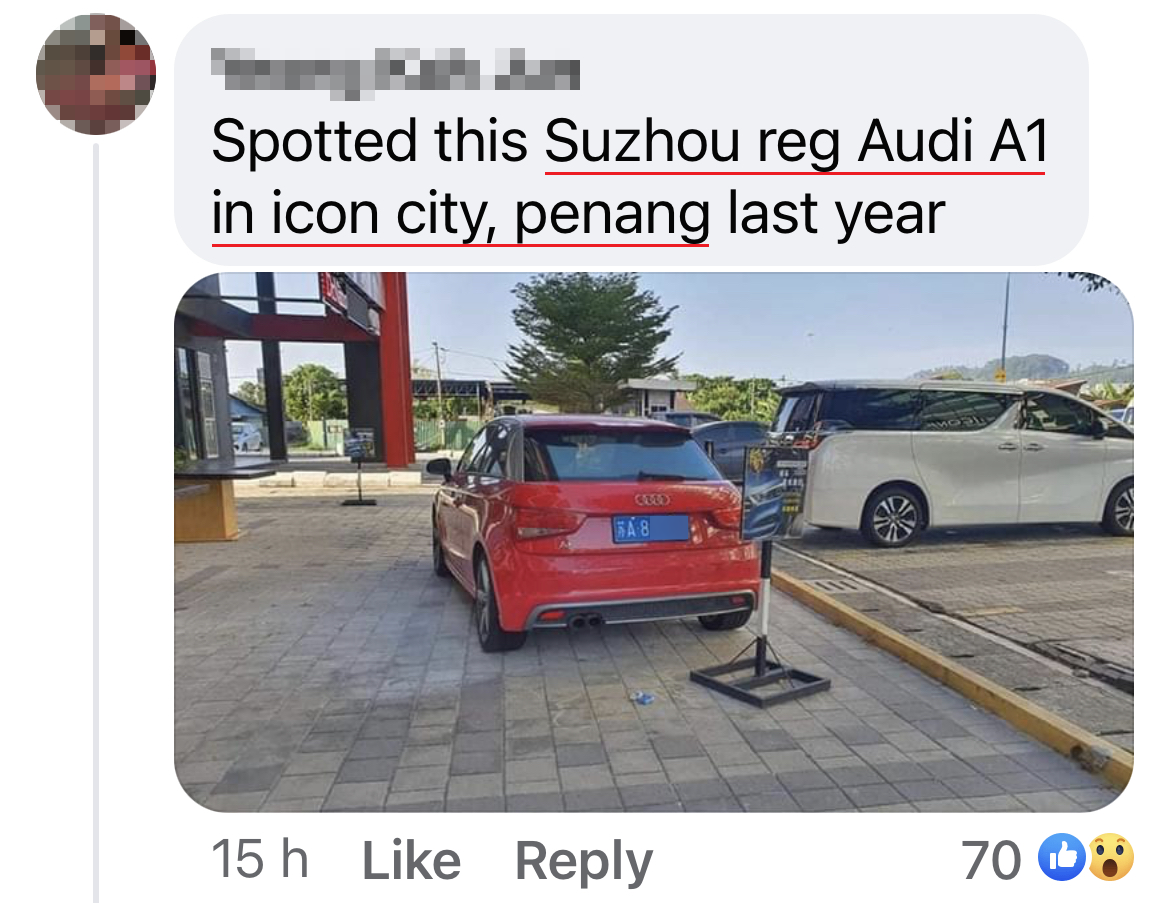
Task: Reply to the Audi A1 comment
Action: (x=584, y=862)
